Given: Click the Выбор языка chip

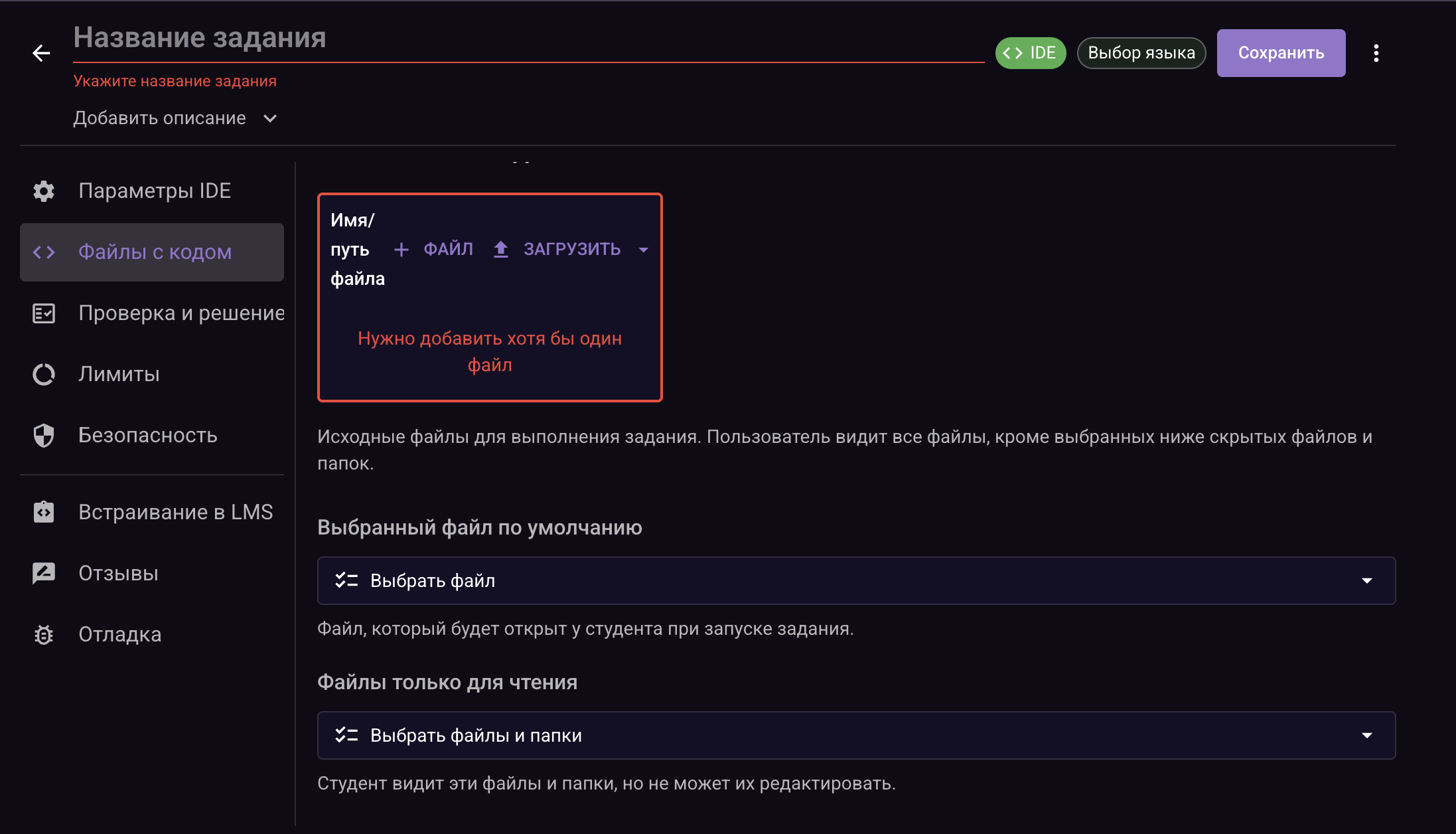Looking at the screenshot, I should point(1141,53).
